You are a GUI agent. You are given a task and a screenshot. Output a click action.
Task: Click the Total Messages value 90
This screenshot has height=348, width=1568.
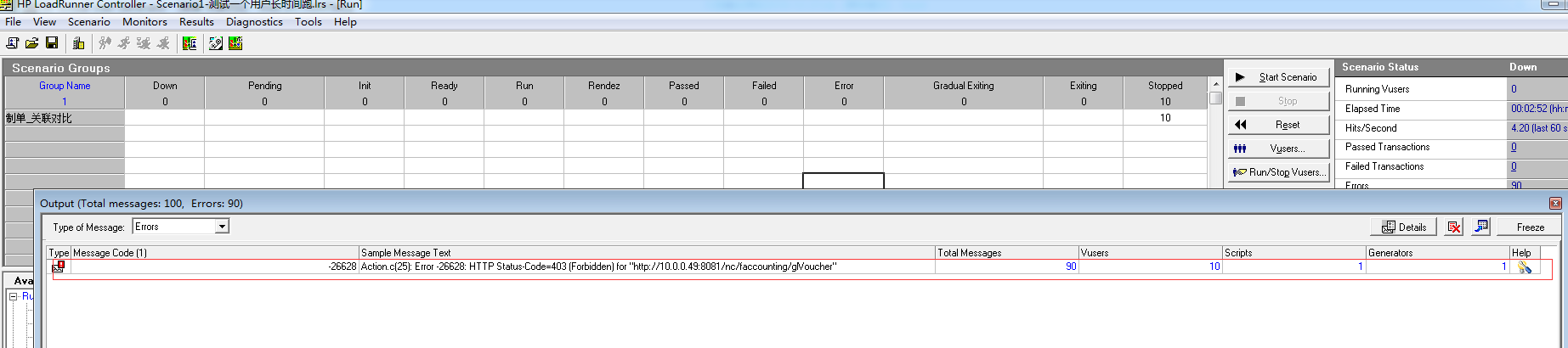(x=1071, y=267)
